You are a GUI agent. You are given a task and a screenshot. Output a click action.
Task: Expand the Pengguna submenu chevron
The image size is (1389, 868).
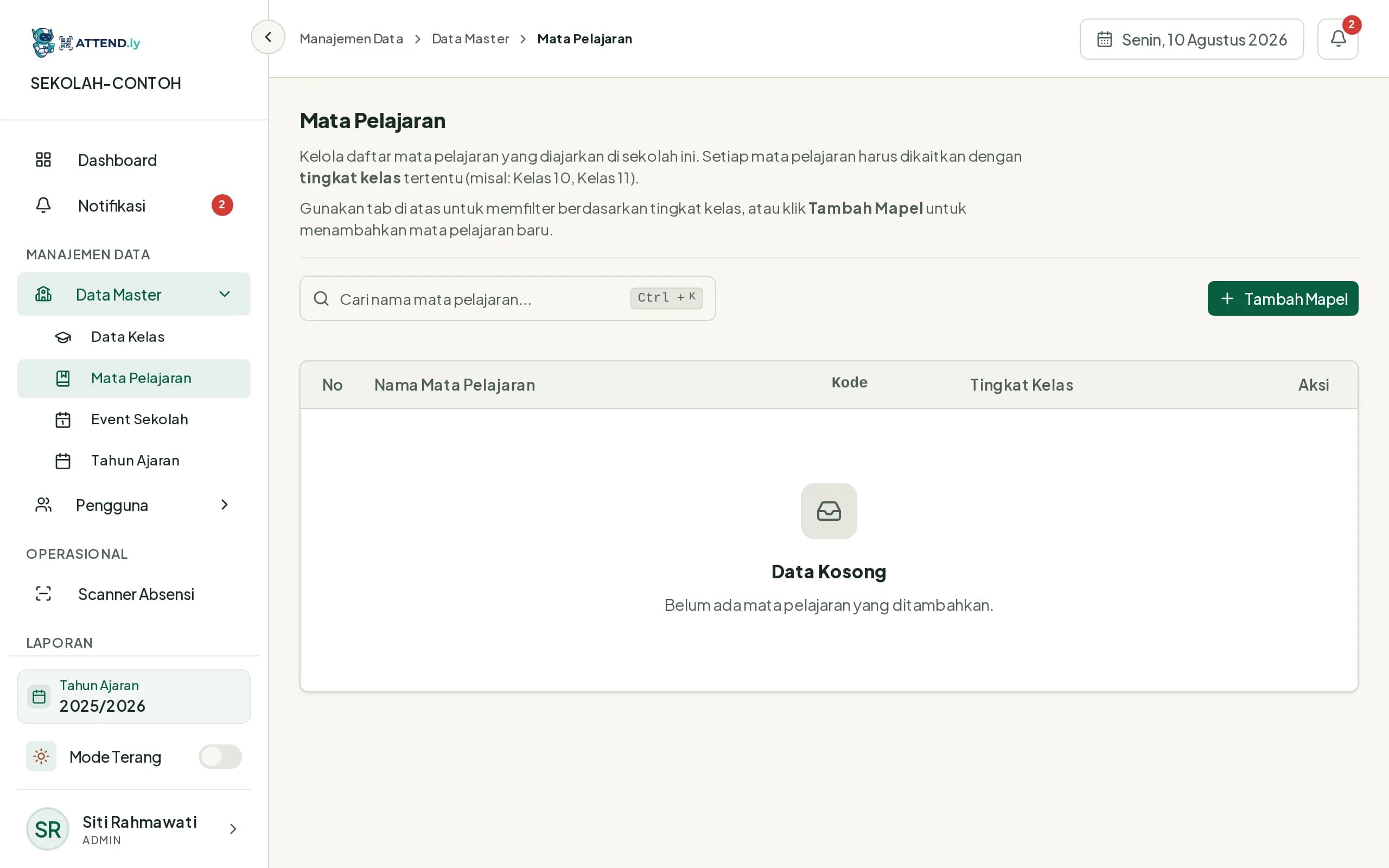225,505
